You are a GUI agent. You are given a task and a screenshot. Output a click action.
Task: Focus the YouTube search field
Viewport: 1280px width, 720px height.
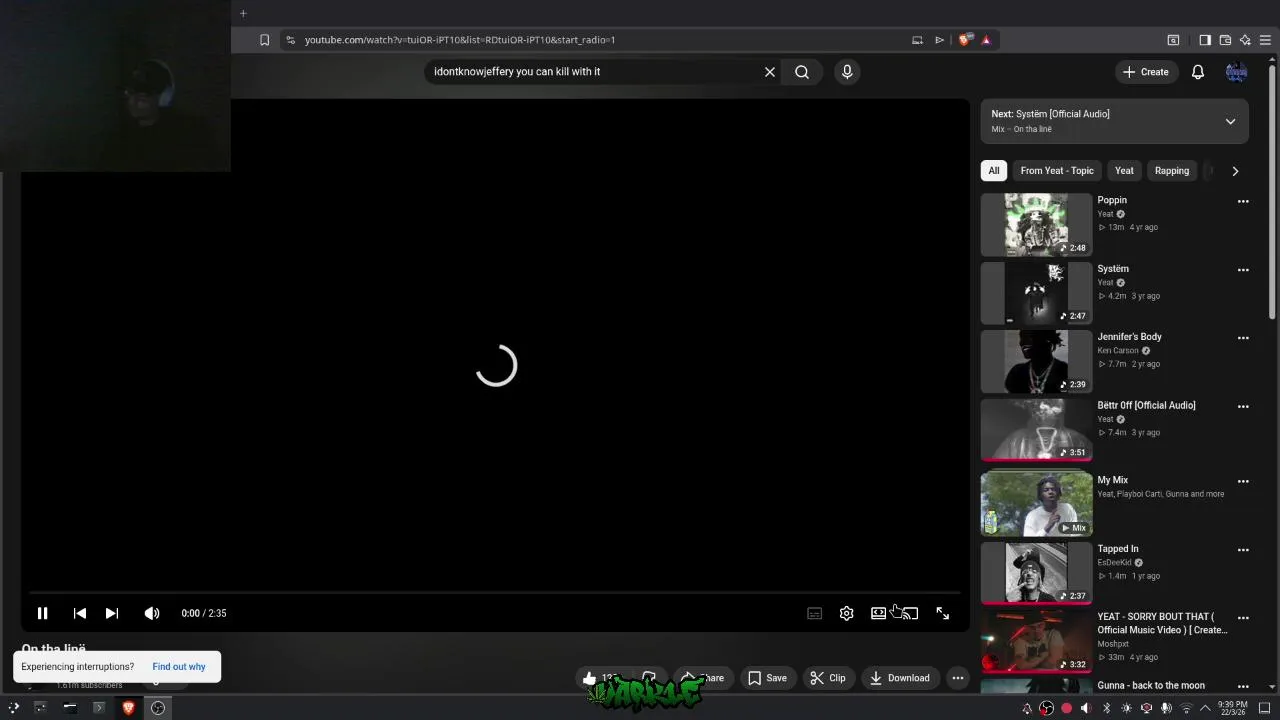[594, 72]
